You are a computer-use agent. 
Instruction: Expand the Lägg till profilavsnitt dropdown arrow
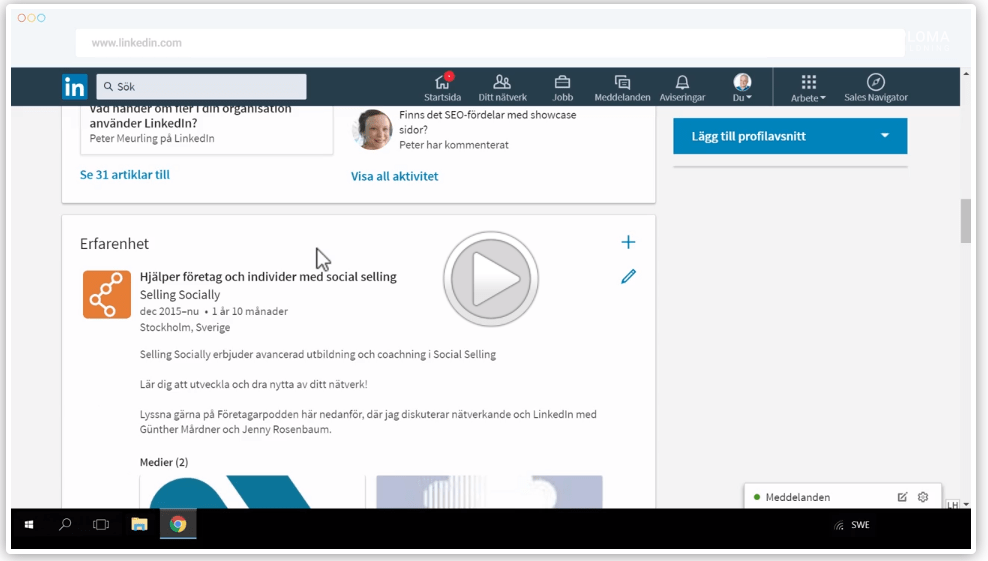click(x=885, y=136)
